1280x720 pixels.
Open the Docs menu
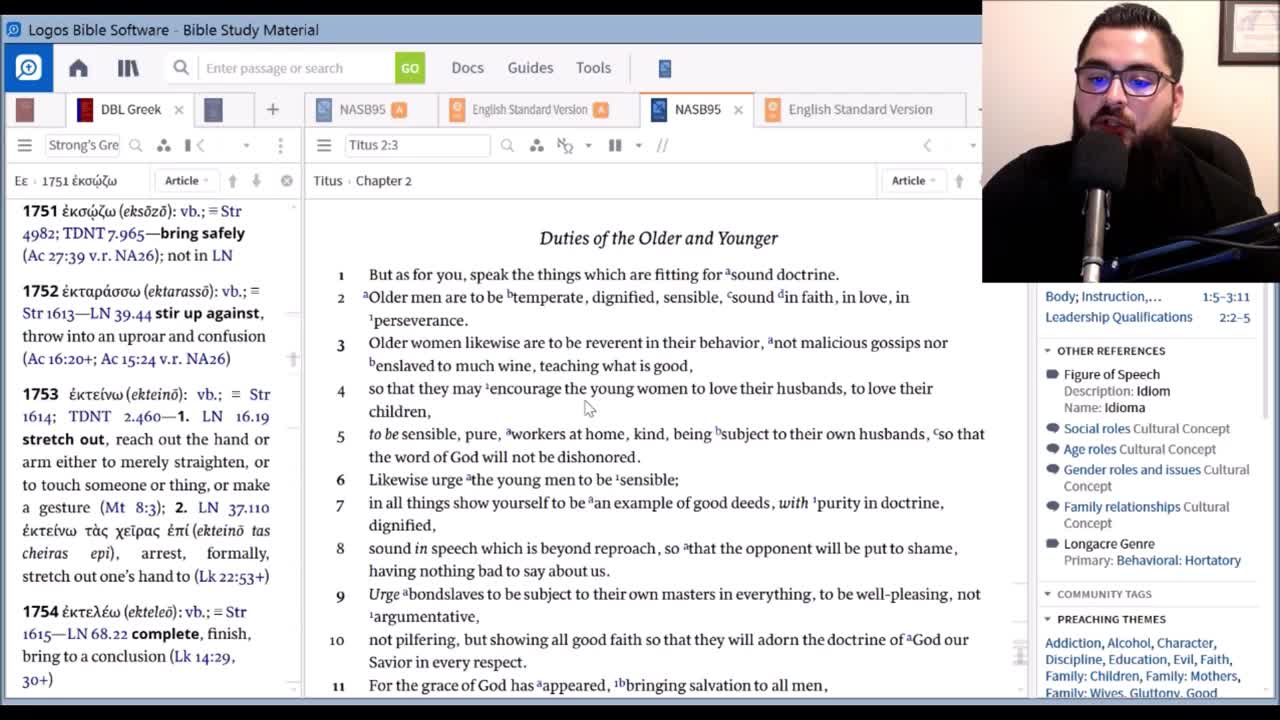[467, 68]
